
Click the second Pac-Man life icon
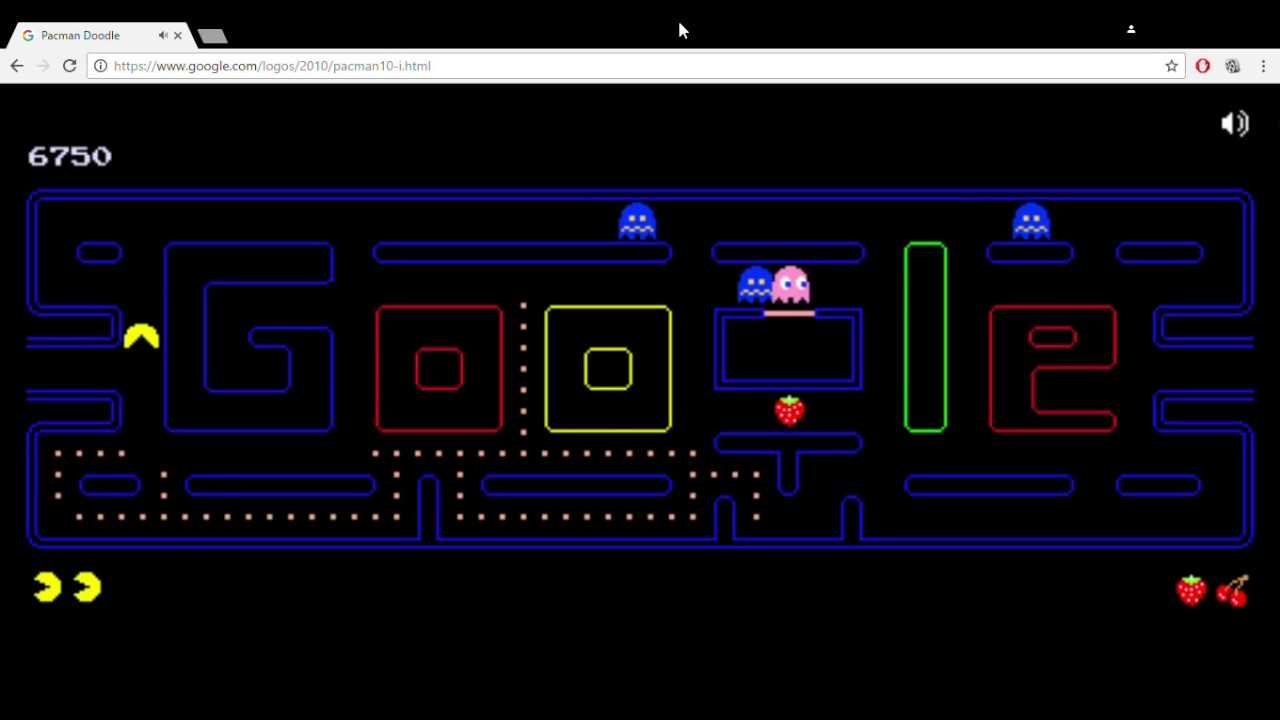(87, 587)
